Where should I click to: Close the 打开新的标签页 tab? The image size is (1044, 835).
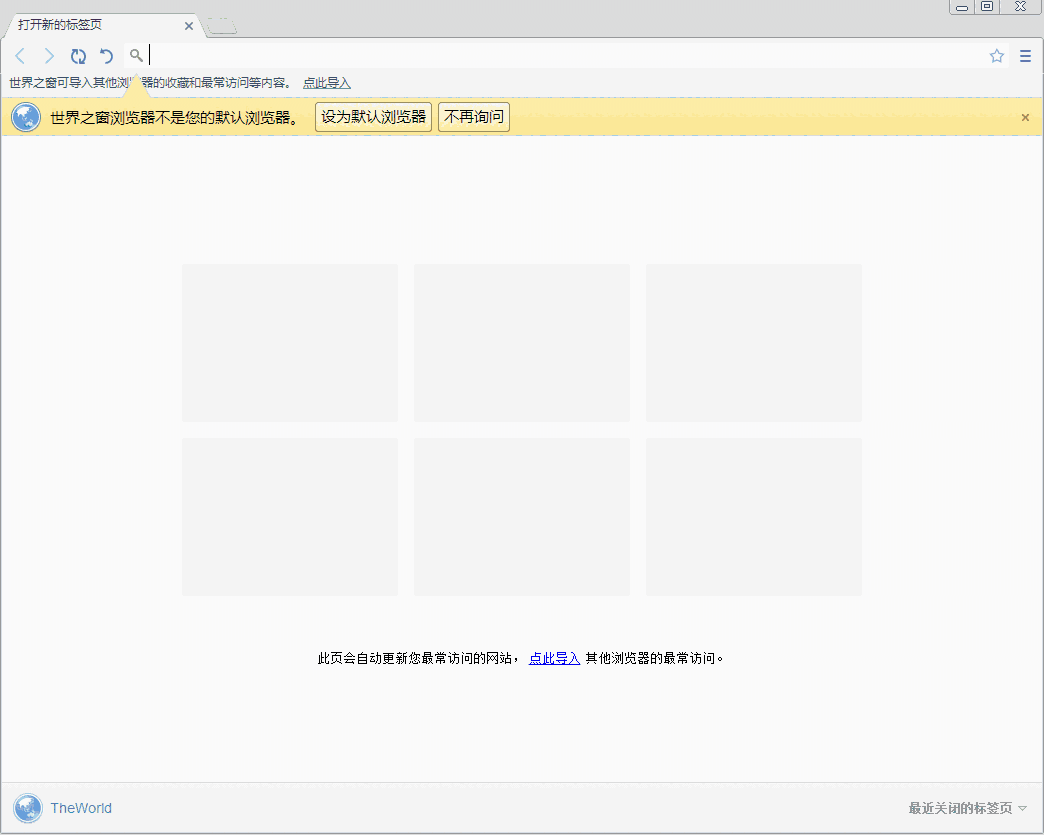[x=188, y=27]
